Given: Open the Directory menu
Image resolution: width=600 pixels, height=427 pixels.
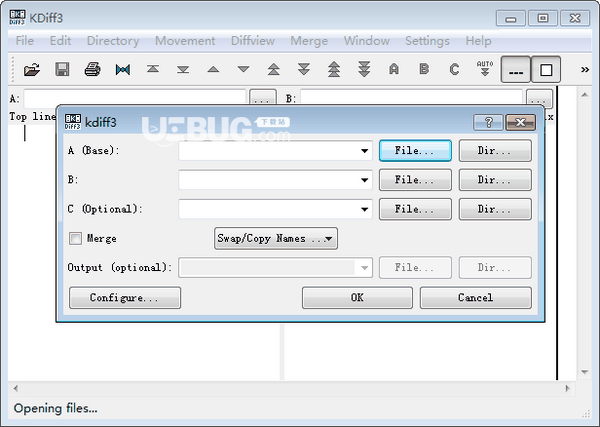Looking at the screenshot, I should coord(113,41).
